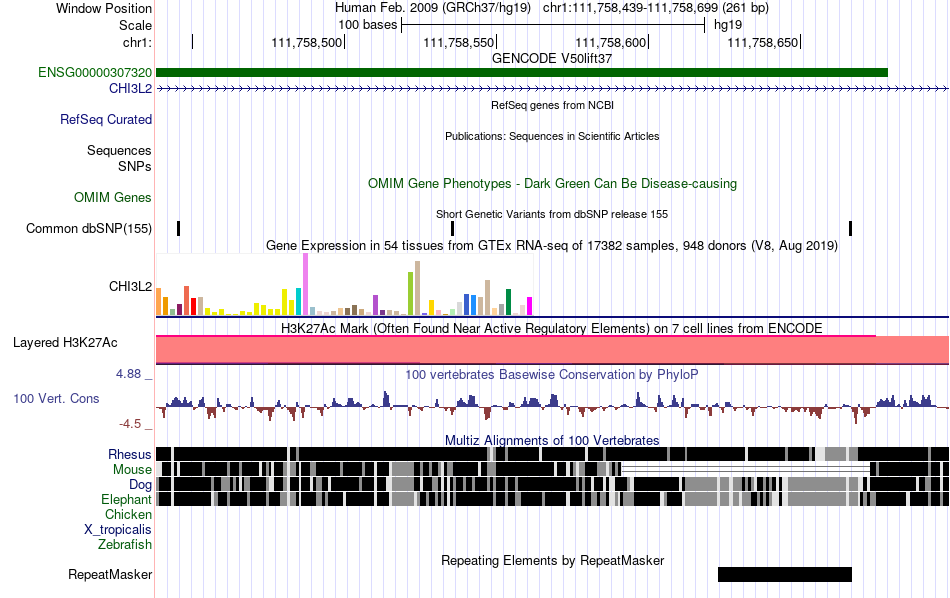
Task: Click the rightmost dbSNP variant marker
Action: [851, 228]
